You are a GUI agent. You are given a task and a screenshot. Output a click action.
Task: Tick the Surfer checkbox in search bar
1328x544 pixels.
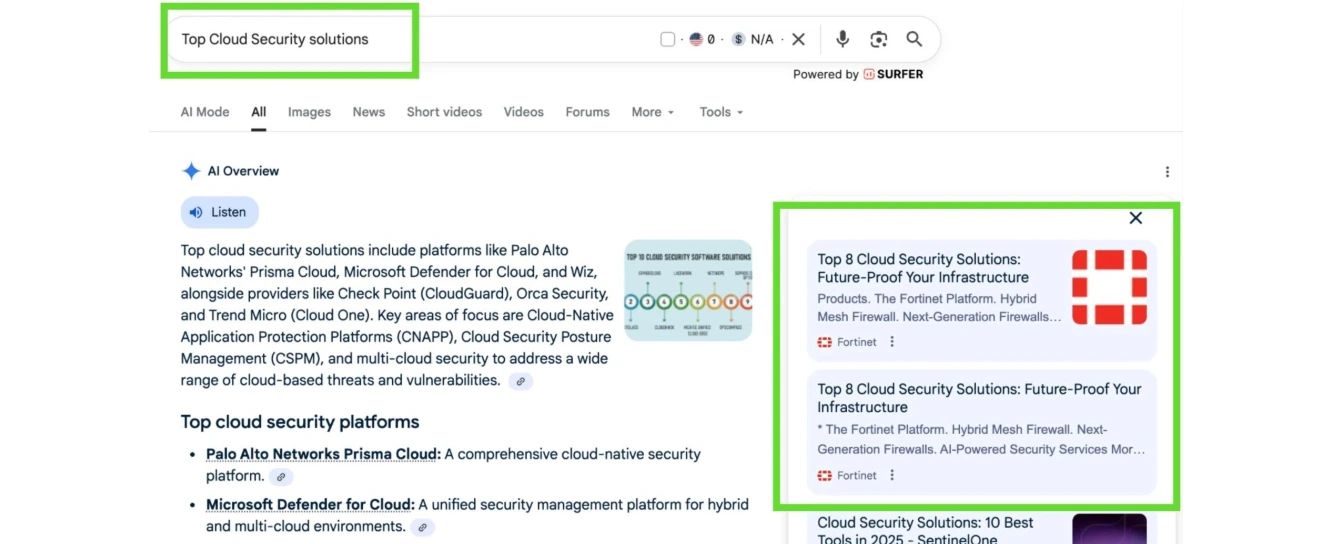668,39
